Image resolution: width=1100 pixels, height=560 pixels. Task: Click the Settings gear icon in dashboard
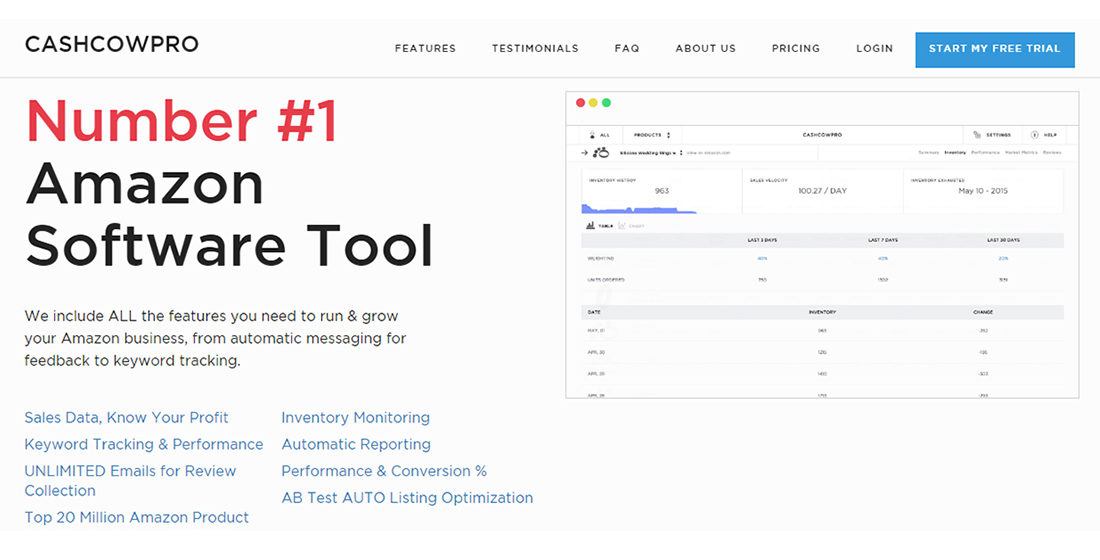(977, 135)
